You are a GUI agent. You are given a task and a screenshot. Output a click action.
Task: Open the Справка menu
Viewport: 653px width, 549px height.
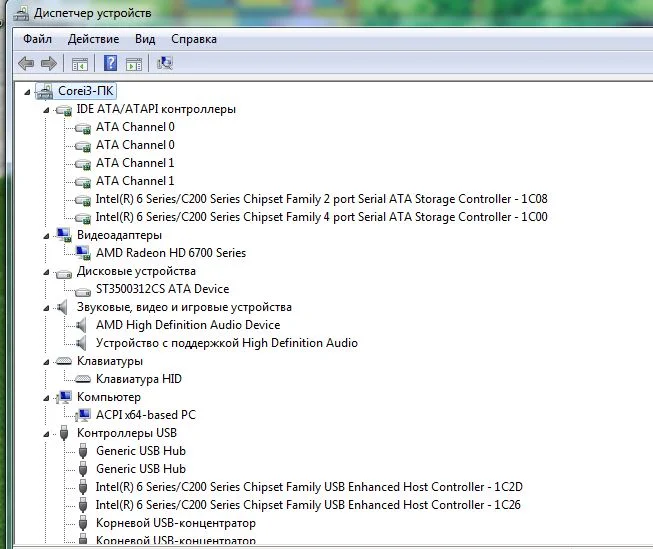193,39
